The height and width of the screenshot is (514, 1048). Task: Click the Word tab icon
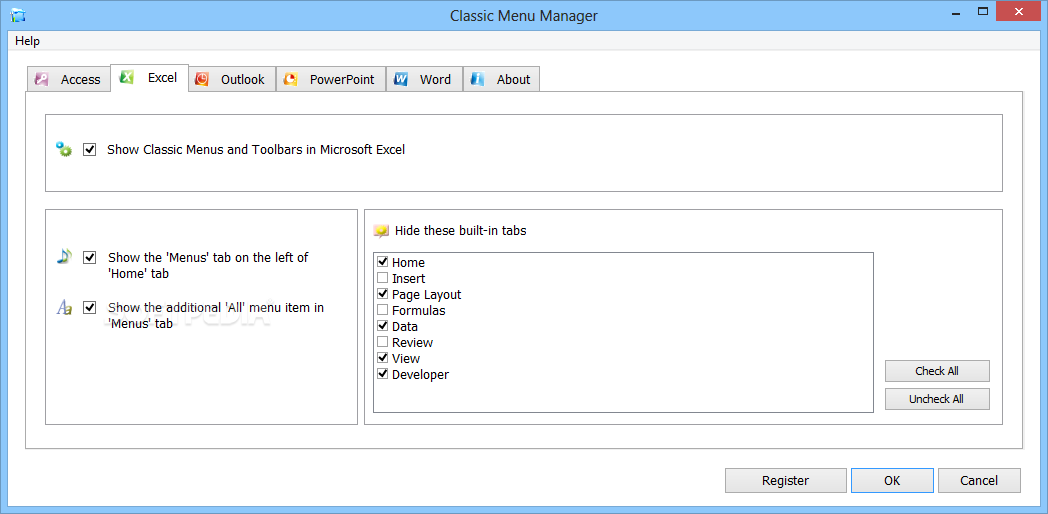(x=401, y=79)
